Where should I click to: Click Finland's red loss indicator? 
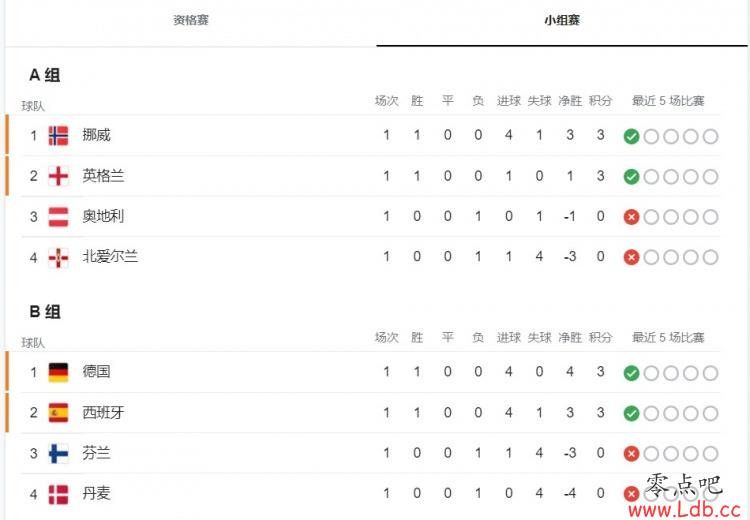pyautogui.click(x=631, y=453)
